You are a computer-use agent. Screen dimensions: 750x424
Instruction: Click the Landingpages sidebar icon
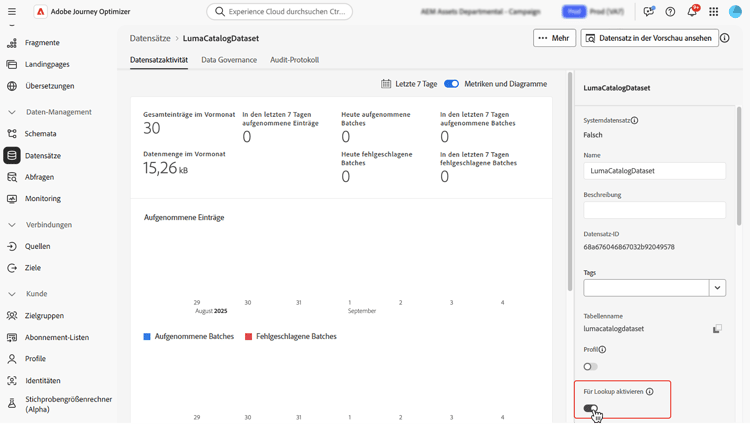tap(12, 64)
